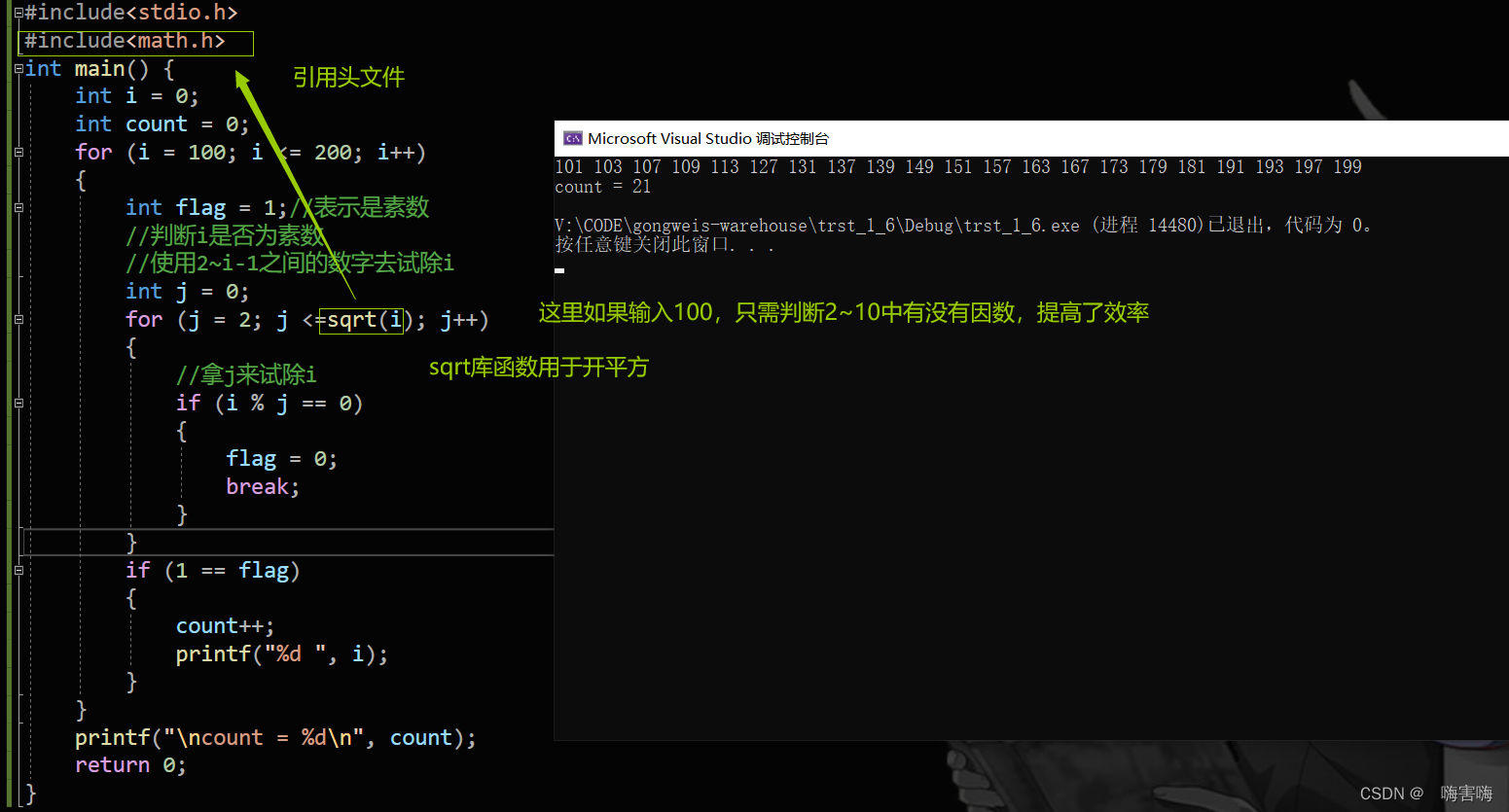Click the blinking cursor in the console
Image resolution: width=1509 pixels, height=812 pixels.
(x=559, y=270)
